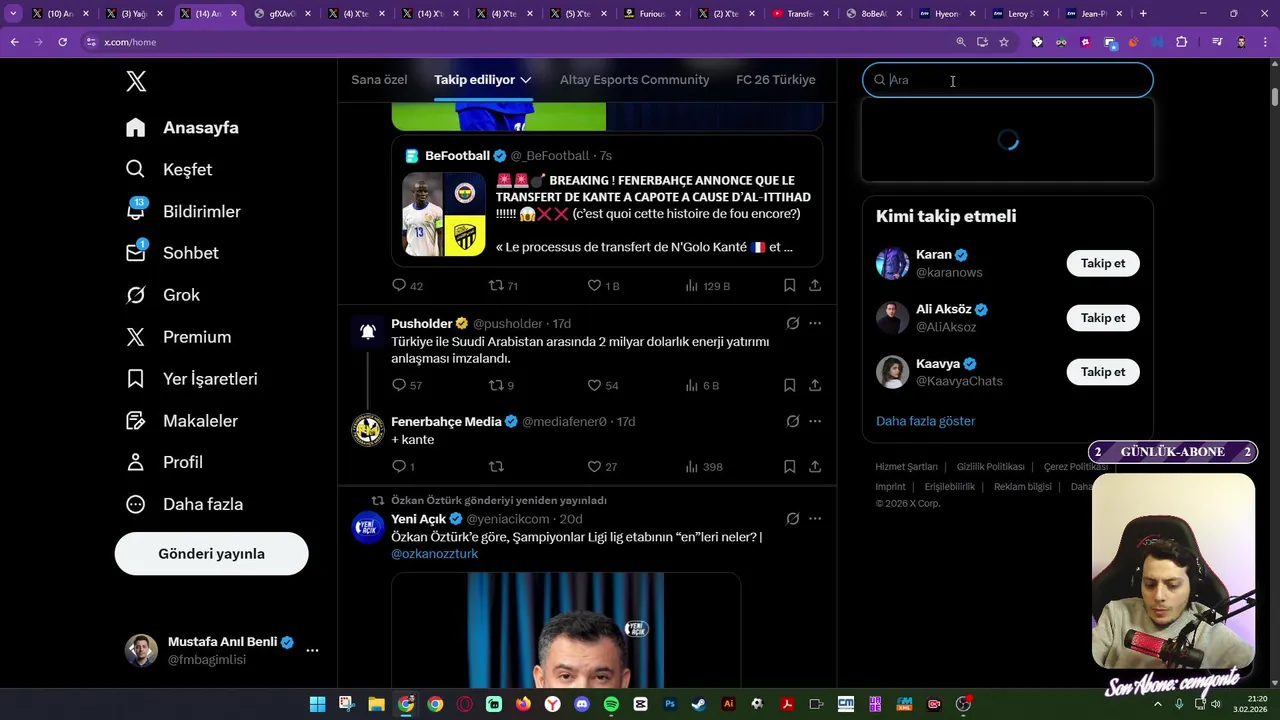Open Makaleler articles
This screenshot has height=720, width=1280.
[182, 421]
